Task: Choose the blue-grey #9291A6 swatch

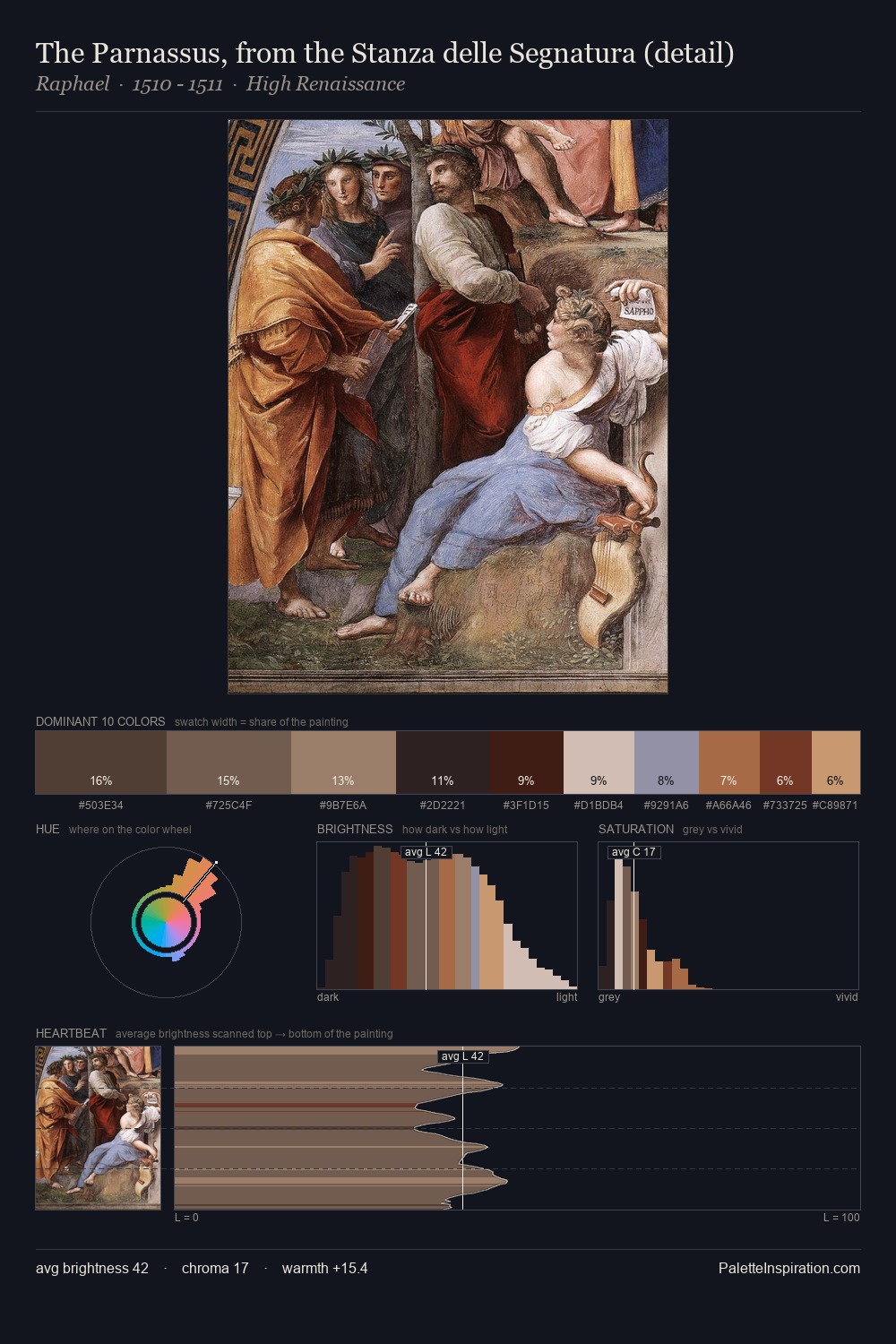Action: coord(666,762)
